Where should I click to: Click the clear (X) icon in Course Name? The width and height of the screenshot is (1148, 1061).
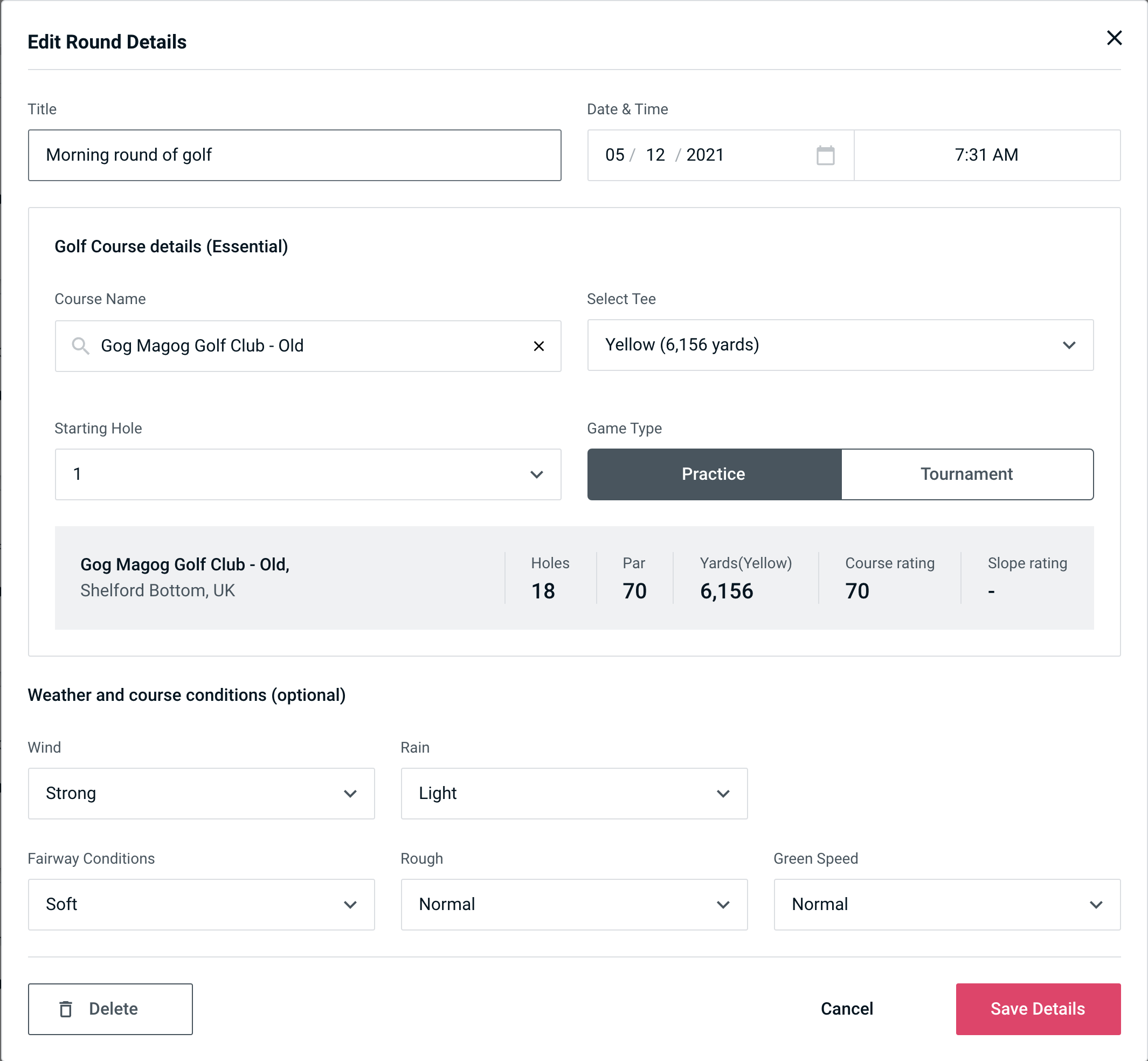tap(537, 345)
